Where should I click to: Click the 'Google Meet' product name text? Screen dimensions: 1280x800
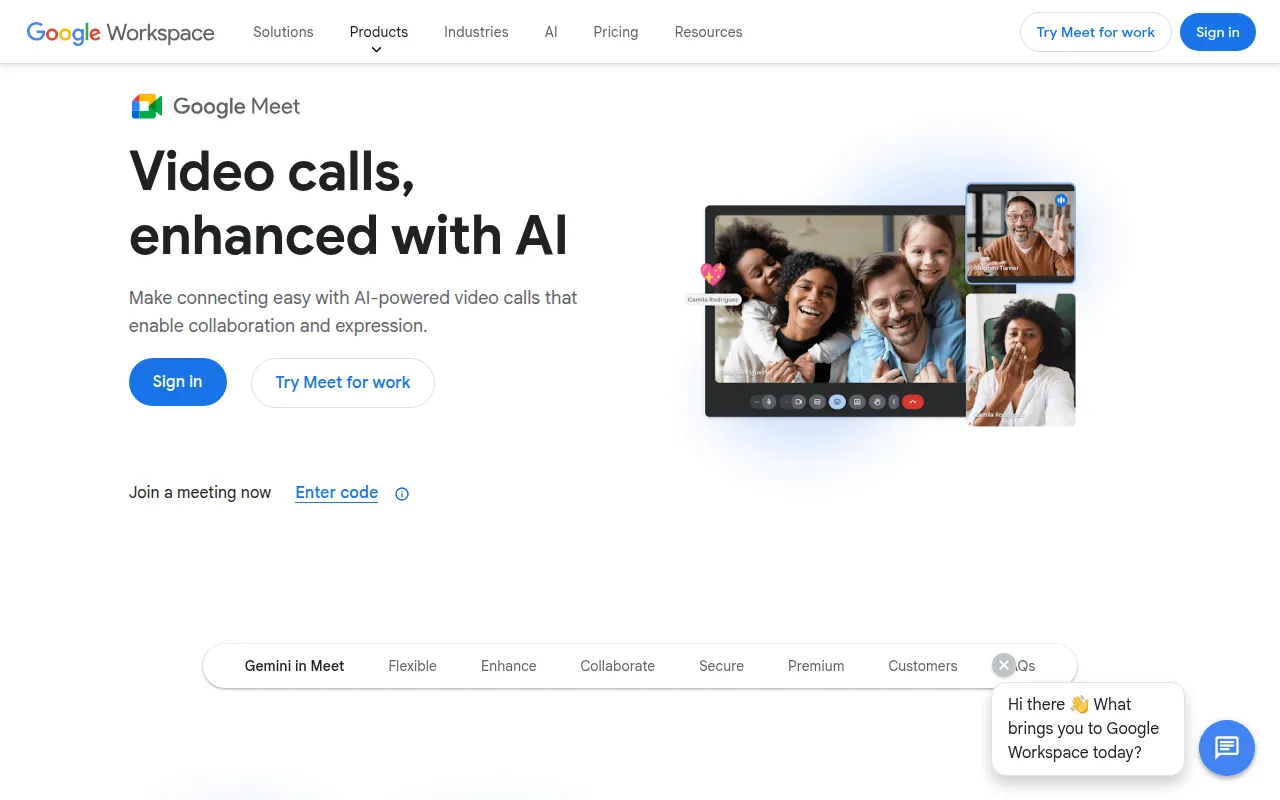(x=237, y=106)
